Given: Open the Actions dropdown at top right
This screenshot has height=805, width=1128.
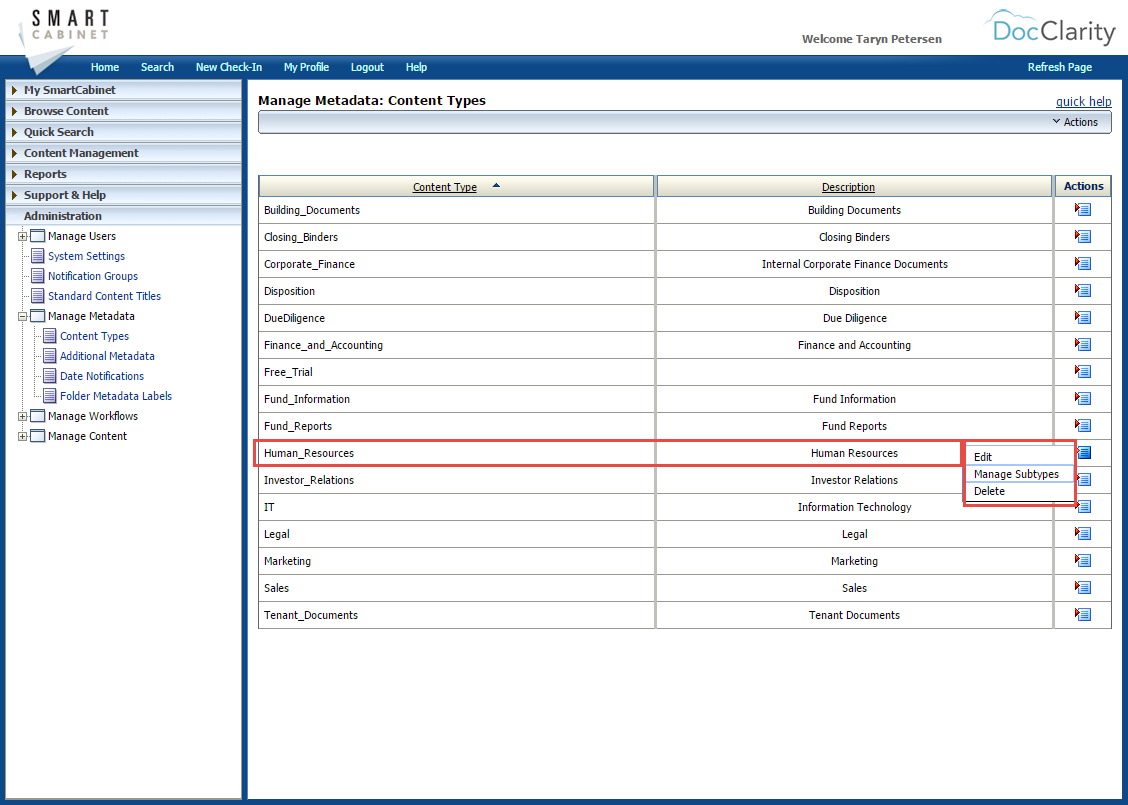Looking at the screenshot, I should pos(1075,122).
